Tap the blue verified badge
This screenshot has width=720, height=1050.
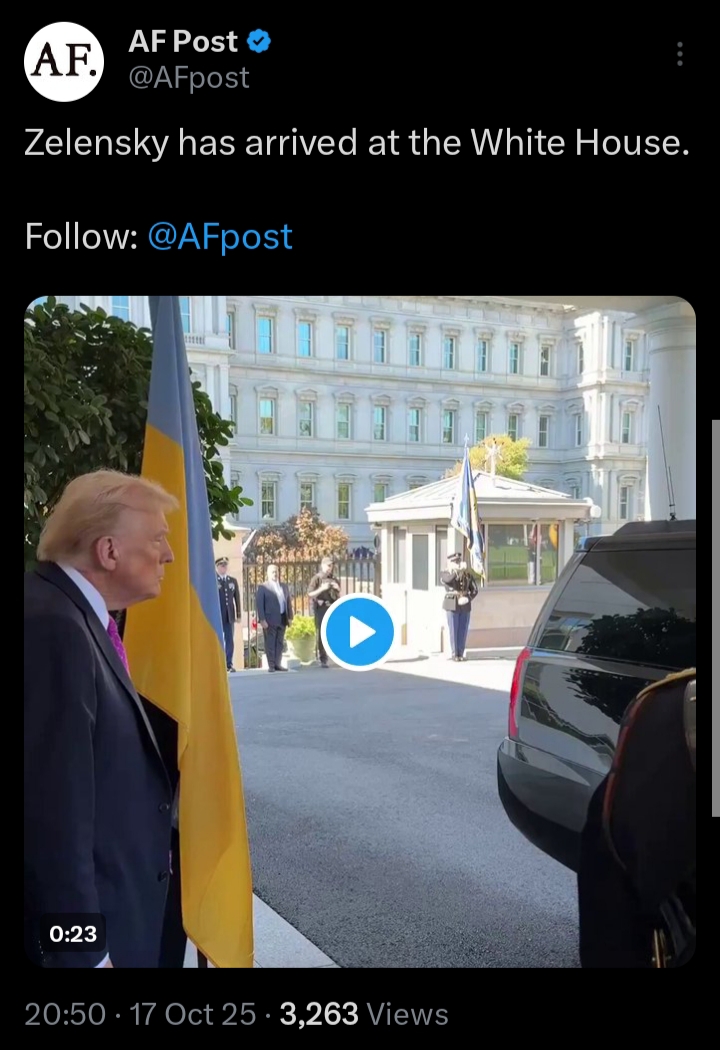259,42
